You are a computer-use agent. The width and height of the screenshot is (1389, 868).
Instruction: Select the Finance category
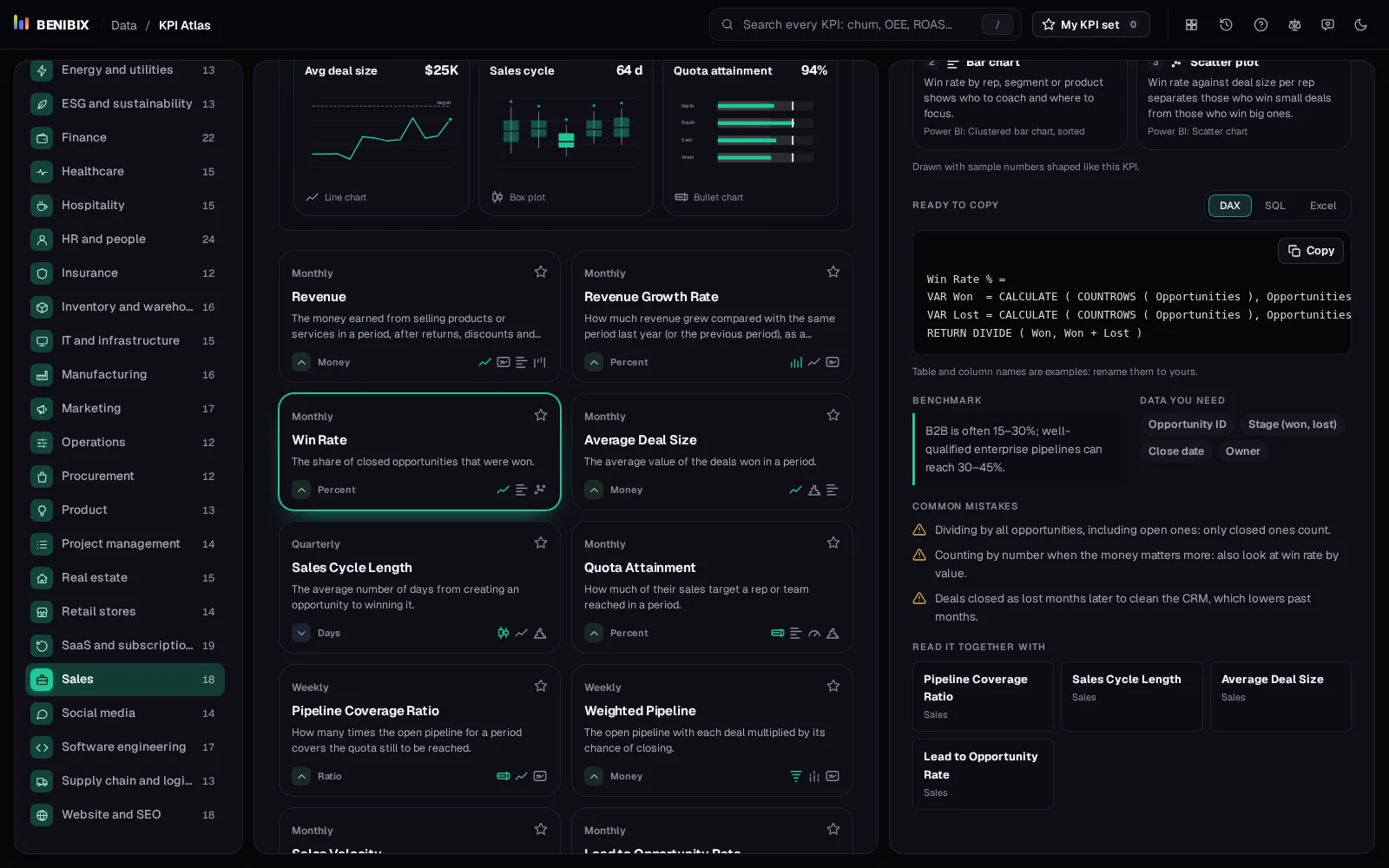pos(125,137)
